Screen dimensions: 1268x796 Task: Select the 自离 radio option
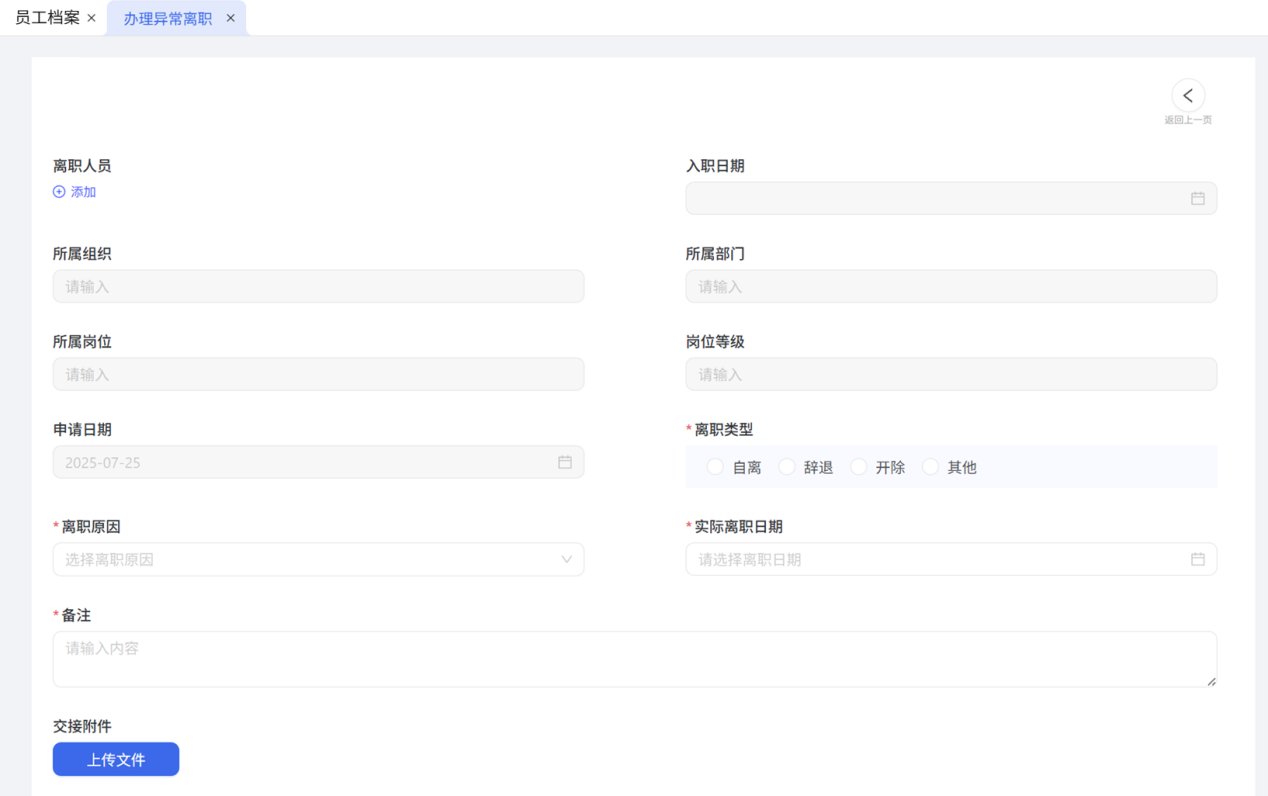tap(715, 467)
